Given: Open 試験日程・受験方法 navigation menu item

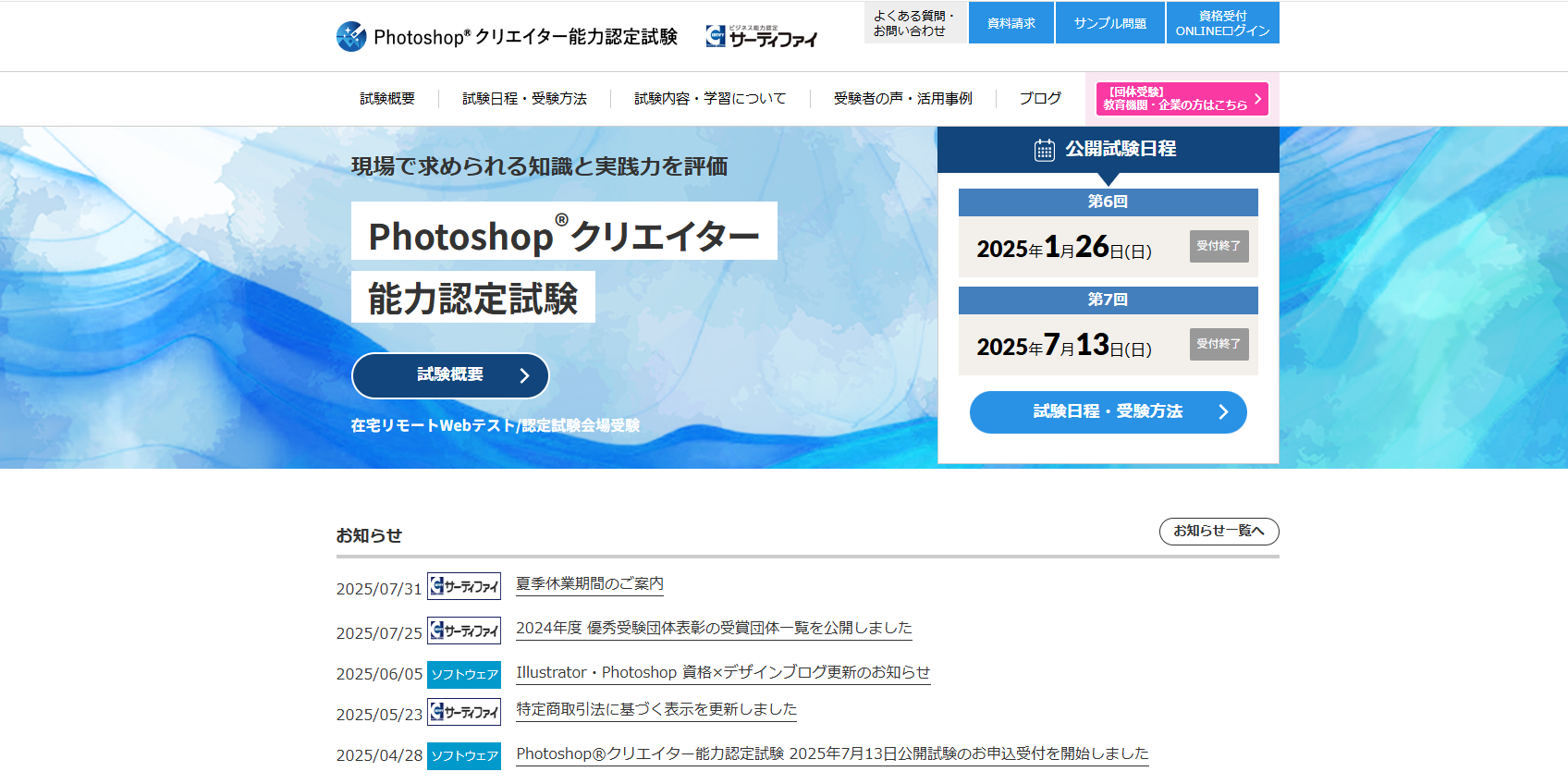Looking at the screenshot, I should [x=524, y=98].
